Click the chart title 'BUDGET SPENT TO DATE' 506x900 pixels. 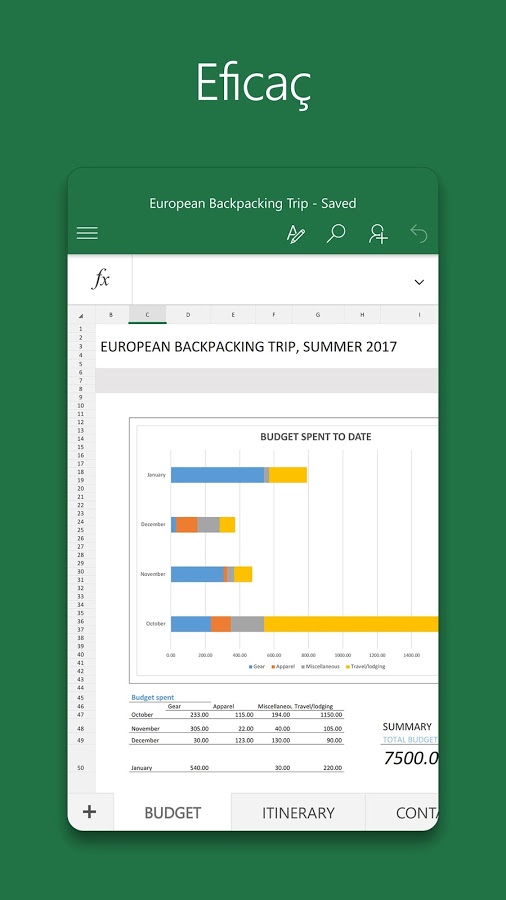(316, 437)
